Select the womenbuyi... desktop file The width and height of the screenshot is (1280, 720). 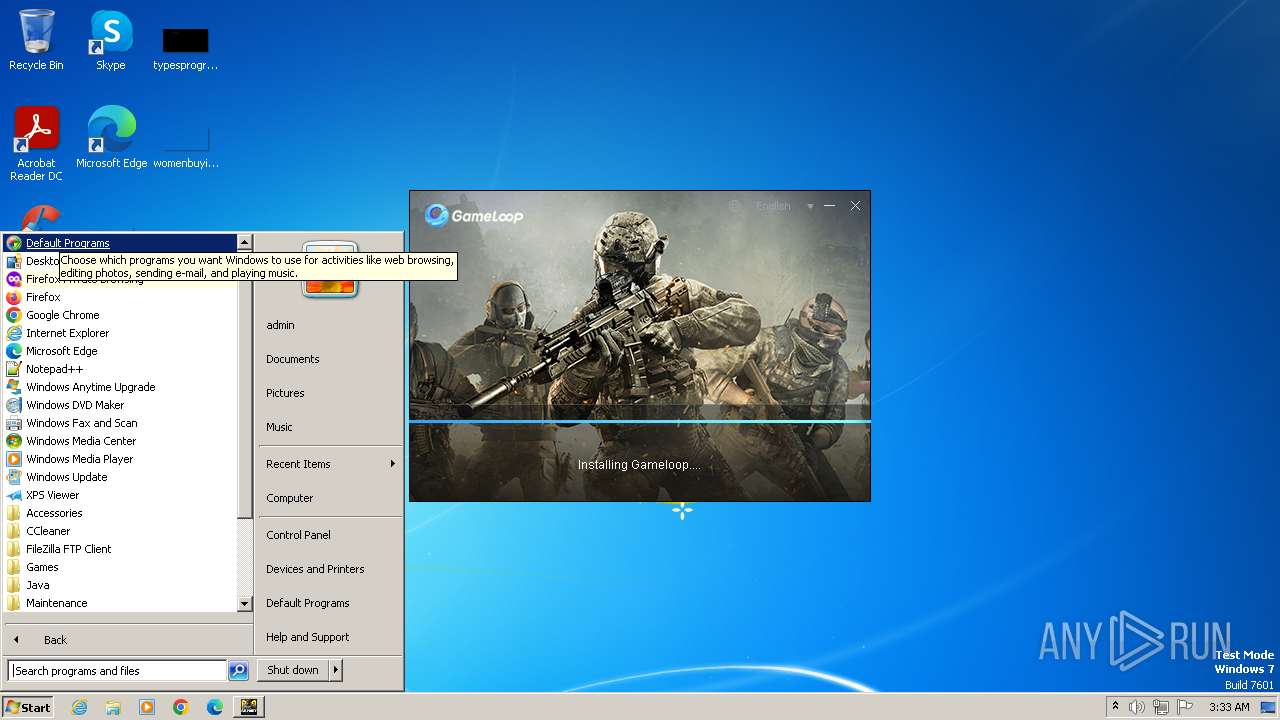click(x=185, y=145)
